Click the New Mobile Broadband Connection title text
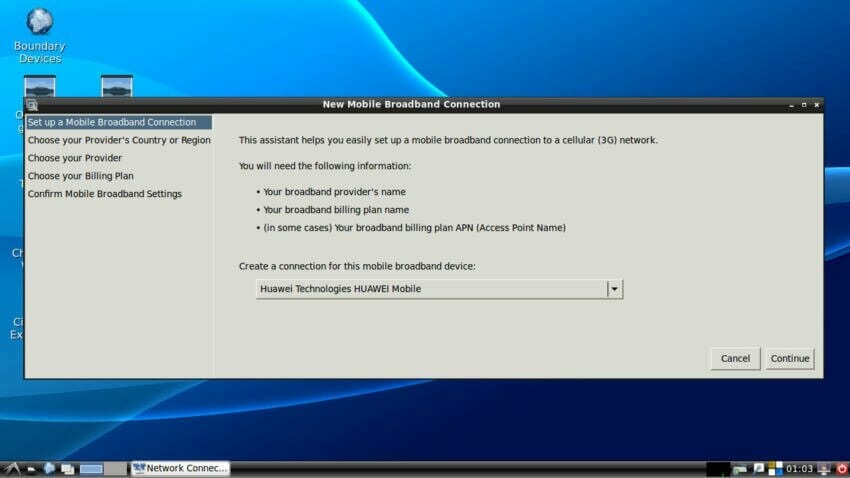The width and height of the screenshot is (850, 478). (411, 104)
